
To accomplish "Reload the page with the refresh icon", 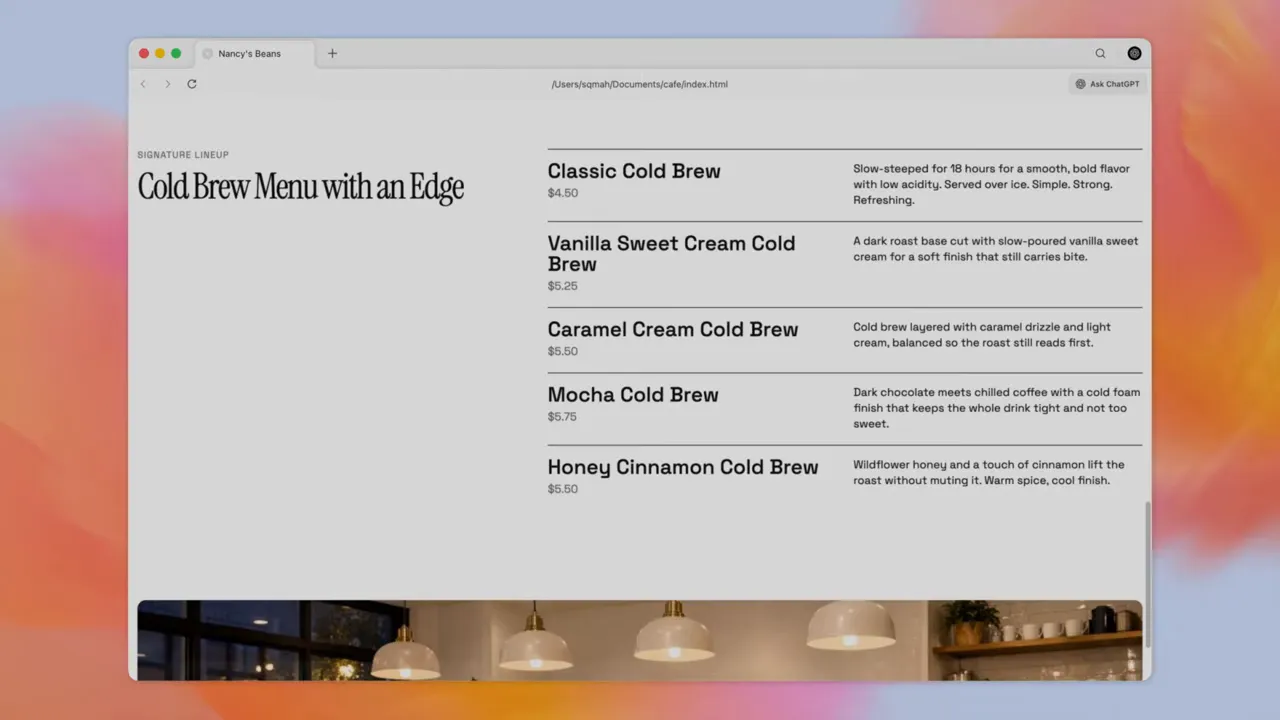I will (192, 84).
